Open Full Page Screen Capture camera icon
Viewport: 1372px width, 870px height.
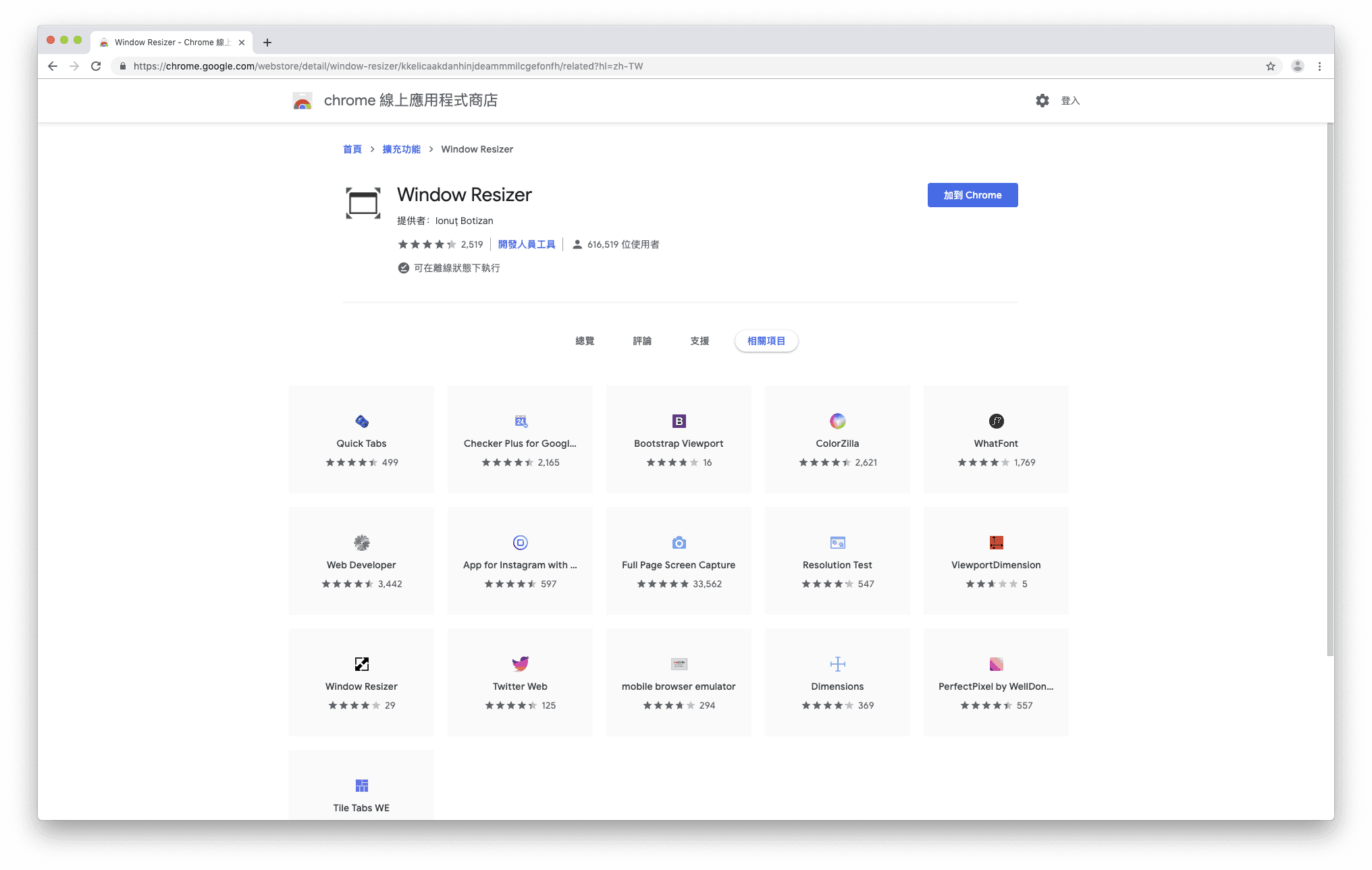(679, 543)
